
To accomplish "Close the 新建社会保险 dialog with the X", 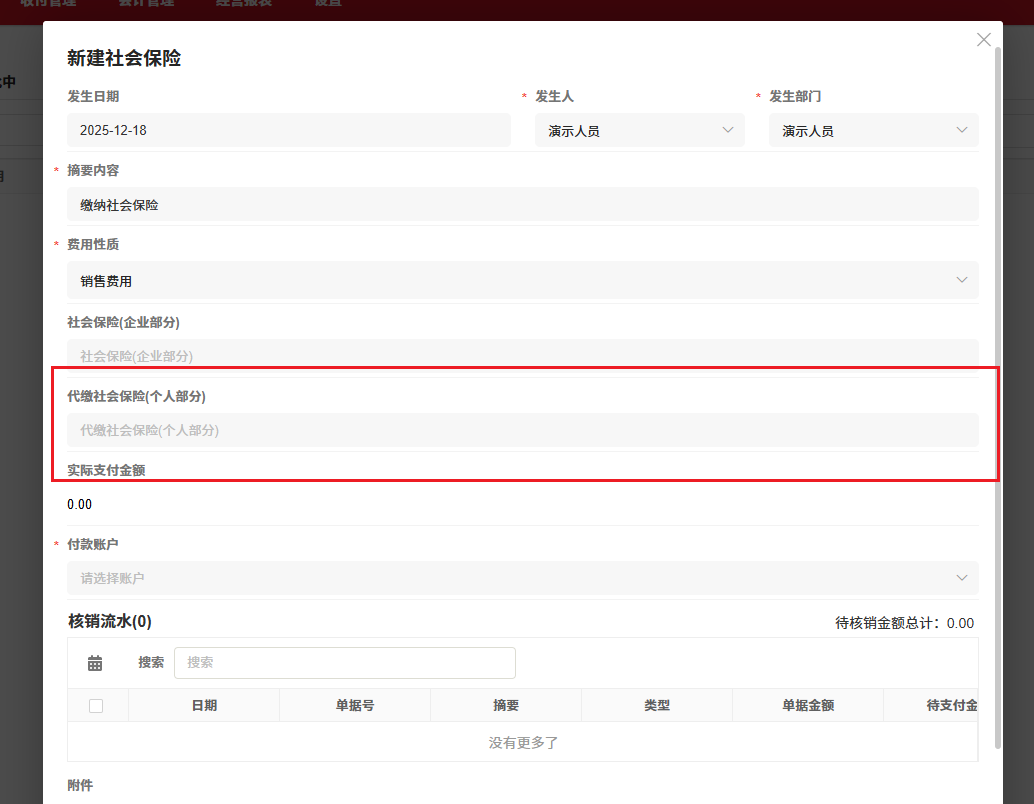I will (x=984, y=40).
